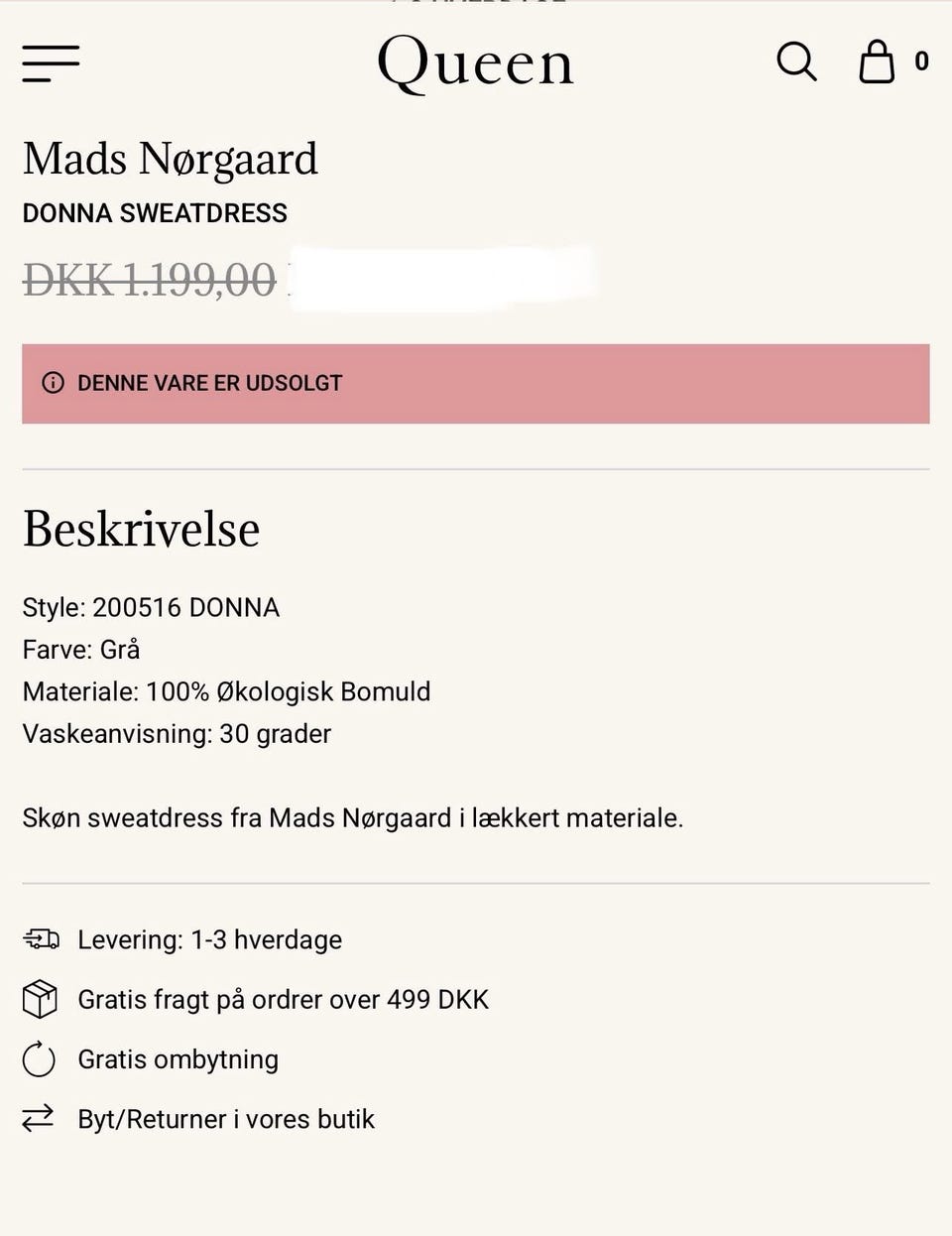Click the strikethrough DKK 1.199,00 price

pos(147,281)
